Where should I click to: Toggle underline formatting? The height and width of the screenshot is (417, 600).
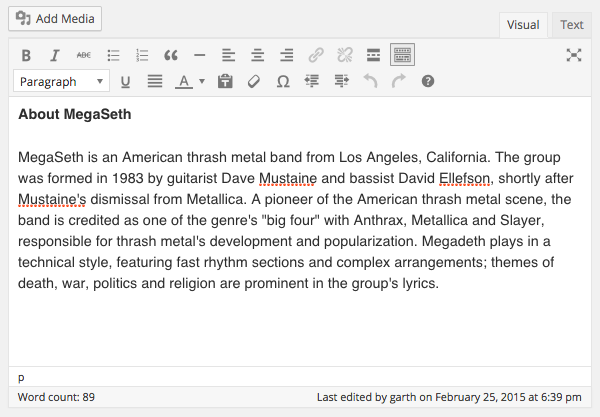[126, 81]
